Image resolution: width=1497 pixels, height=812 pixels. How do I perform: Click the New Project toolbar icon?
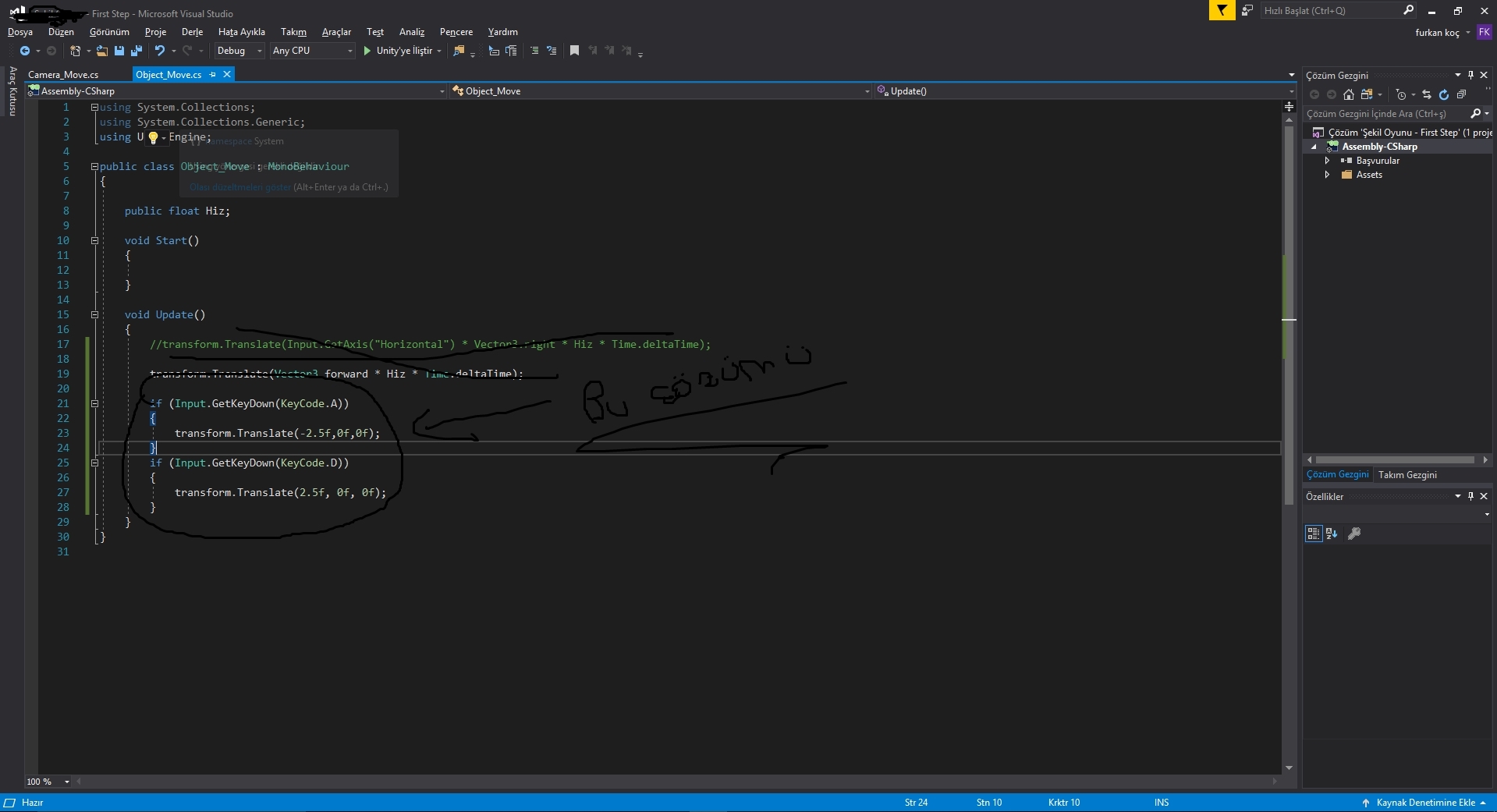(76, 51)
